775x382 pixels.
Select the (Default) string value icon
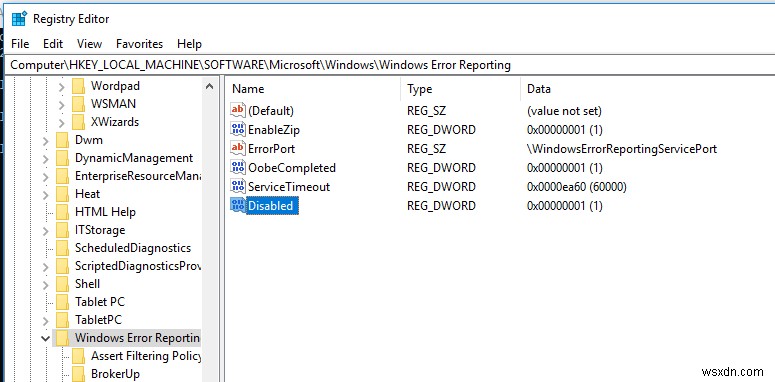[x=238, y=111]
